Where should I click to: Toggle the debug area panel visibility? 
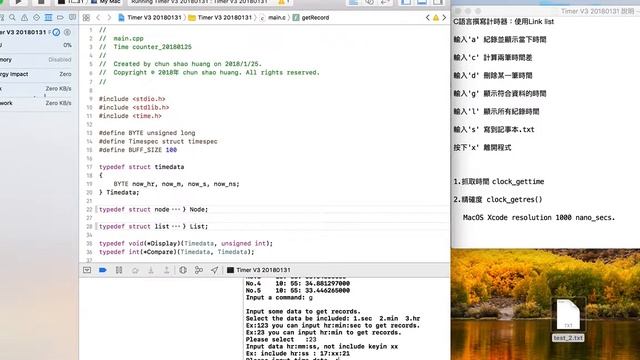click(422, 2)
